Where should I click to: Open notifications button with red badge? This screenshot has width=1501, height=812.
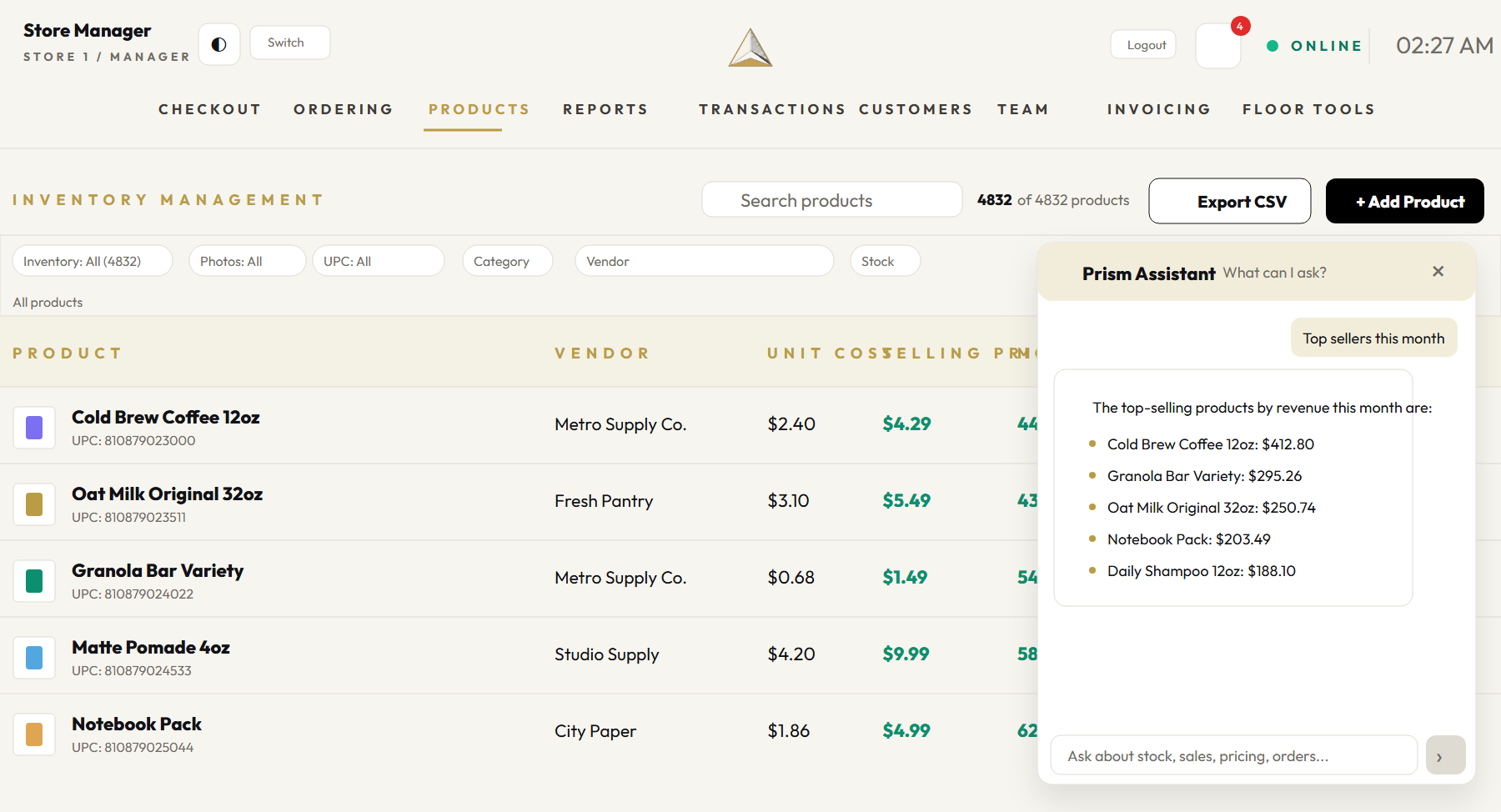(1218, 45)
